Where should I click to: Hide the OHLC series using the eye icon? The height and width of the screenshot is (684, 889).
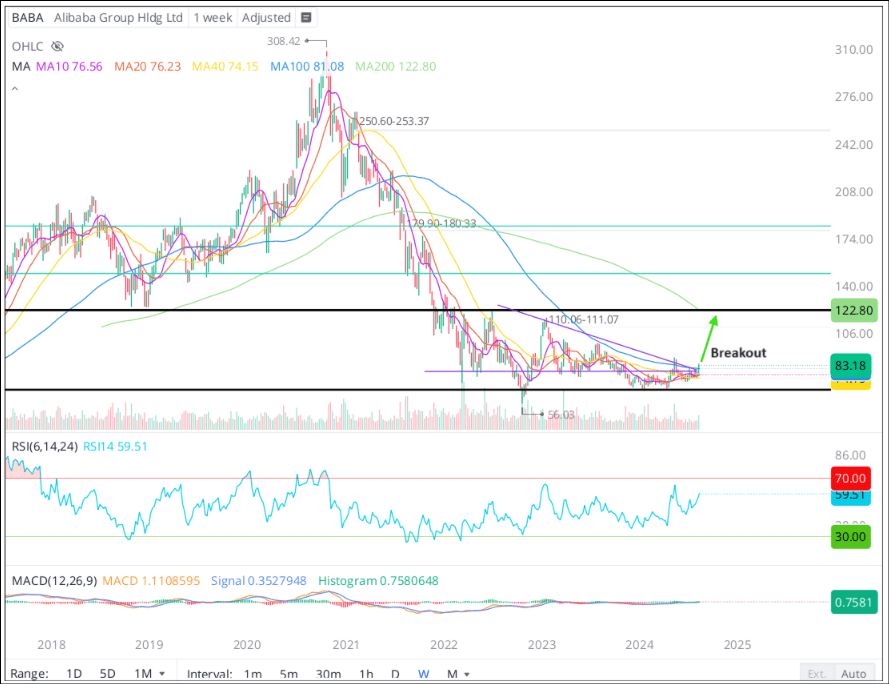pos(57,46)
